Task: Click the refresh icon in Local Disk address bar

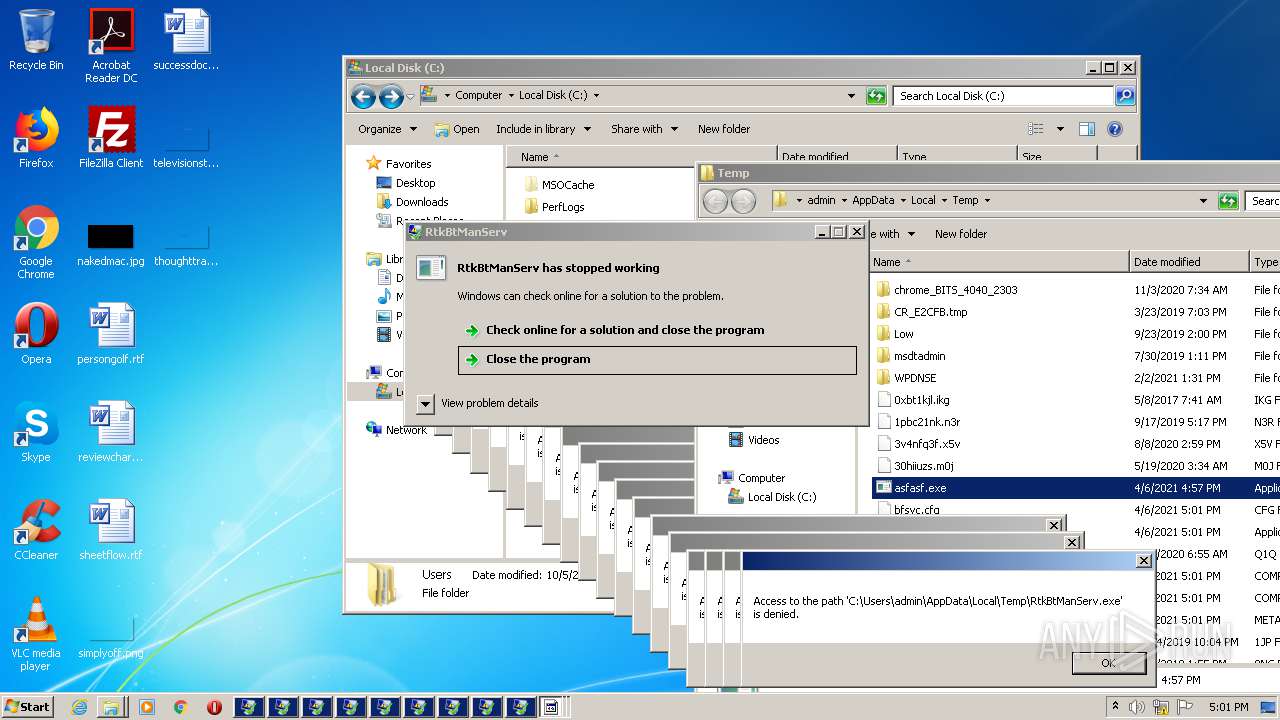Action: [876, 96]
